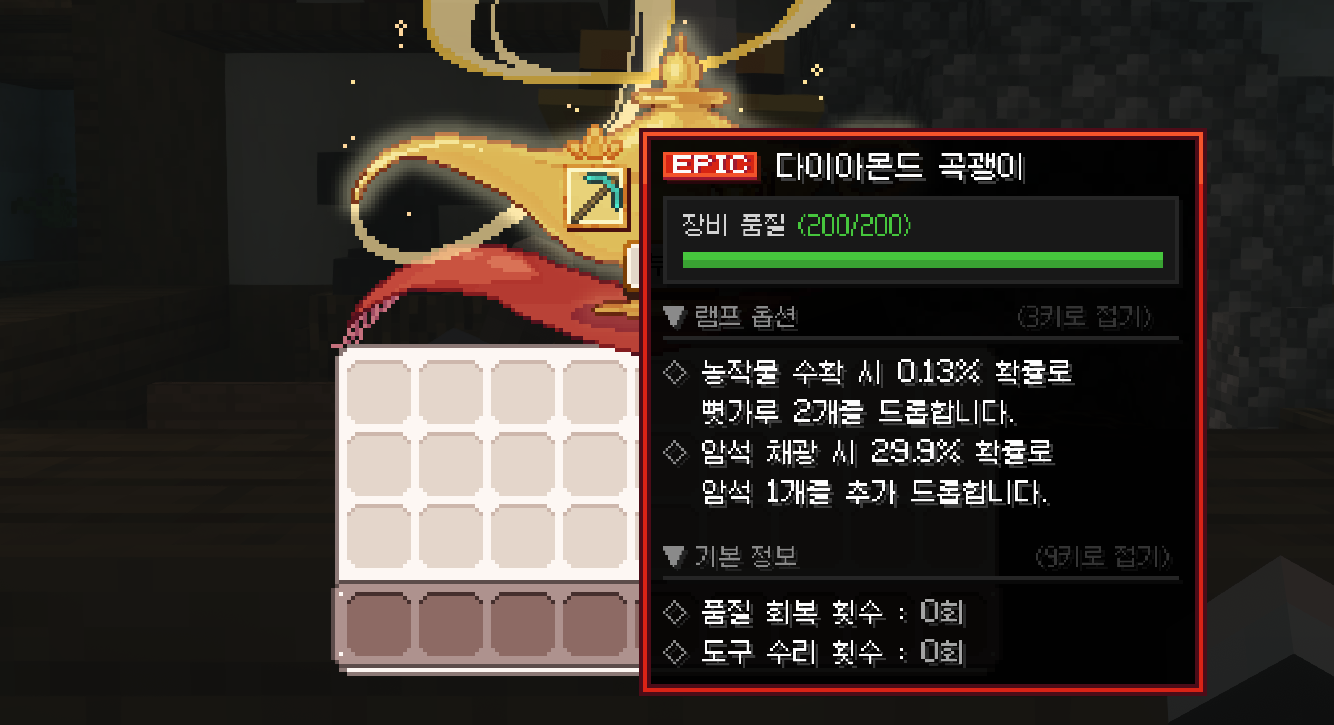Click diamond bullet beside 농작물 수확 option
Screen dimensions: 1334x725
tap(677, 374)
